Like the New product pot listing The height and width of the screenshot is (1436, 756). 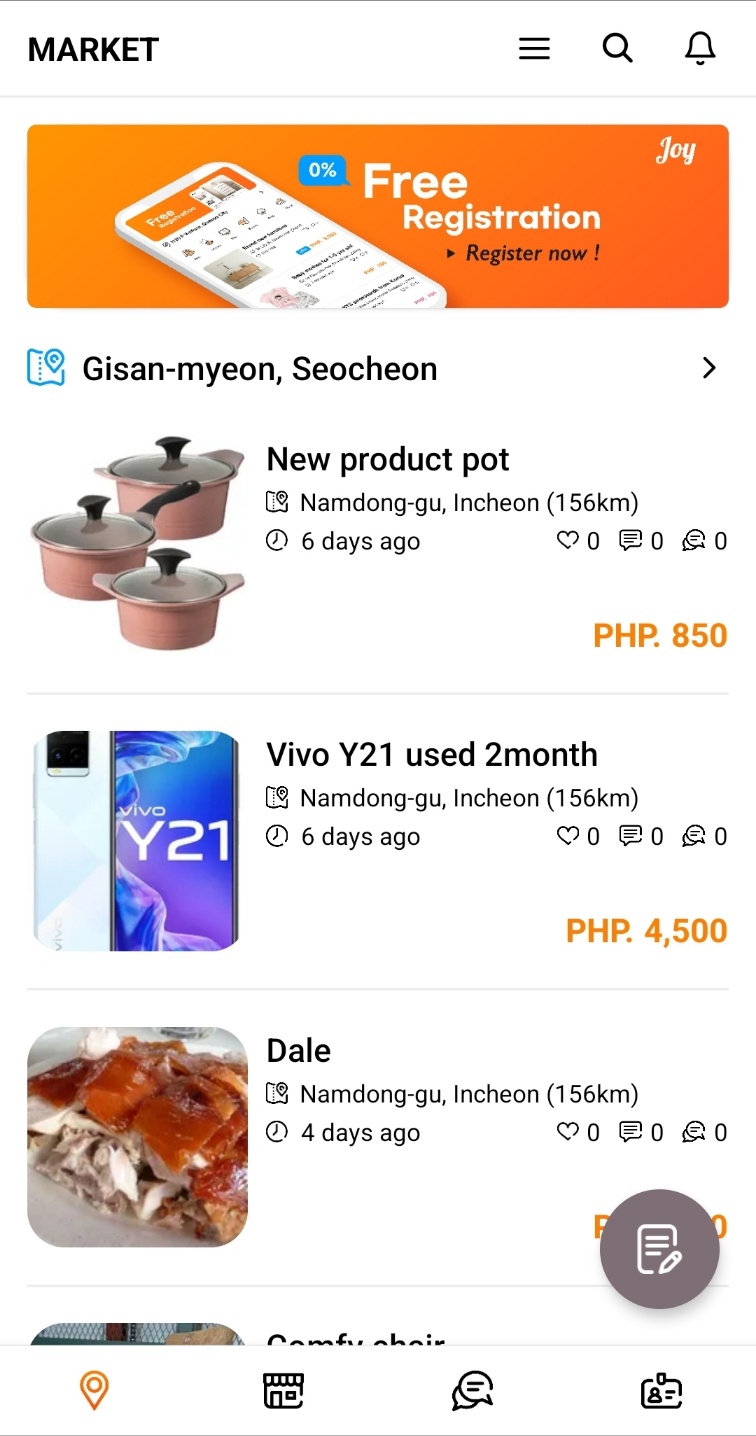tap(568, 541)
